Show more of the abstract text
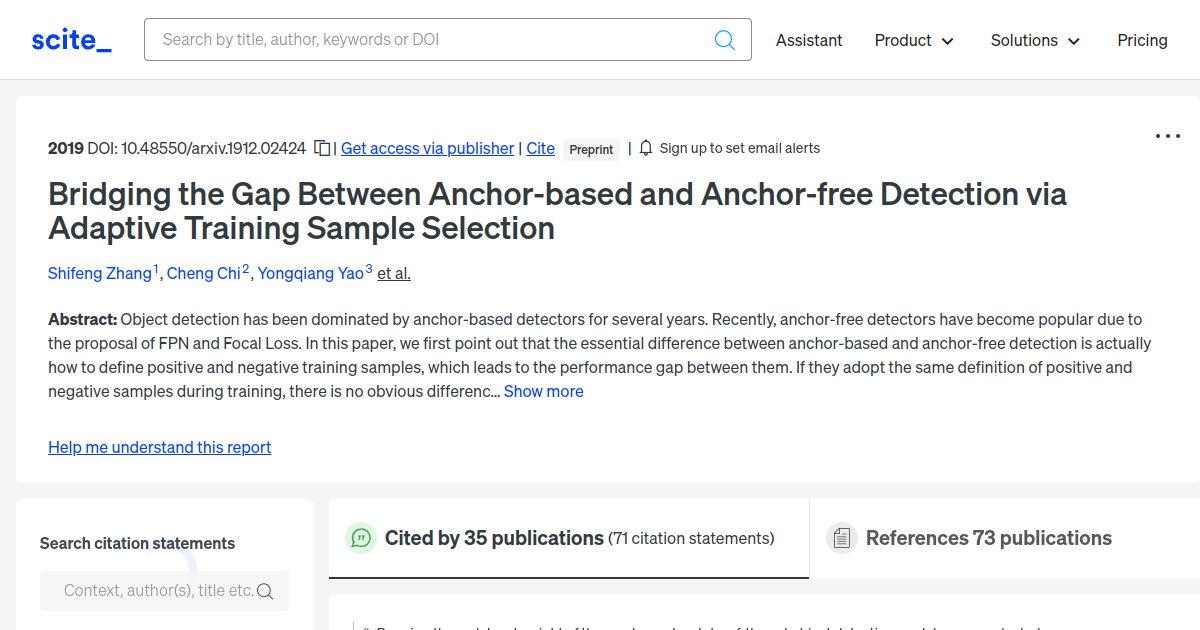 (543, 391)
